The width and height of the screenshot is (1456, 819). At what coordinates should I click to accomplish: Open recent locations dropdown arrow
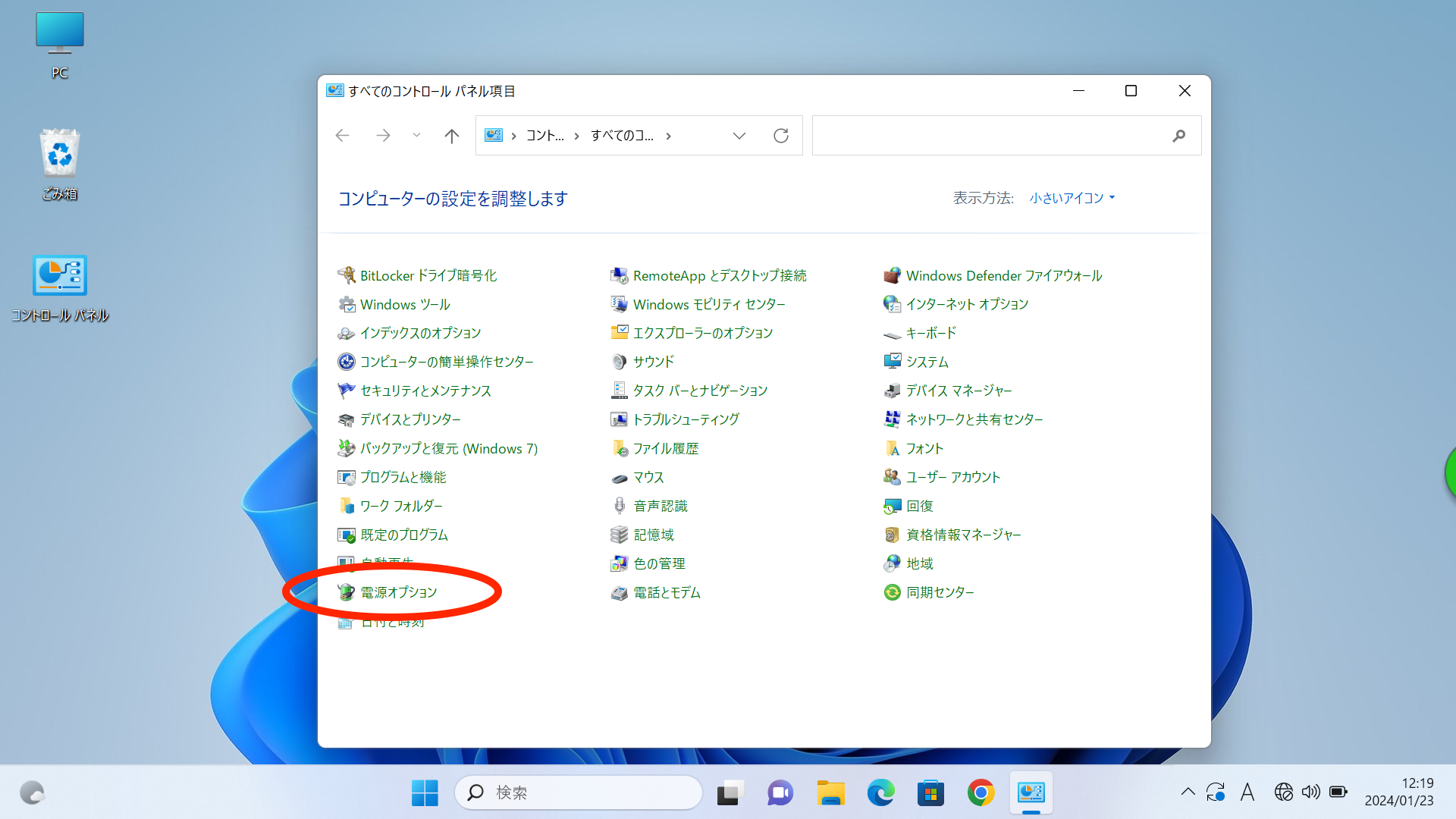point(416,135)
